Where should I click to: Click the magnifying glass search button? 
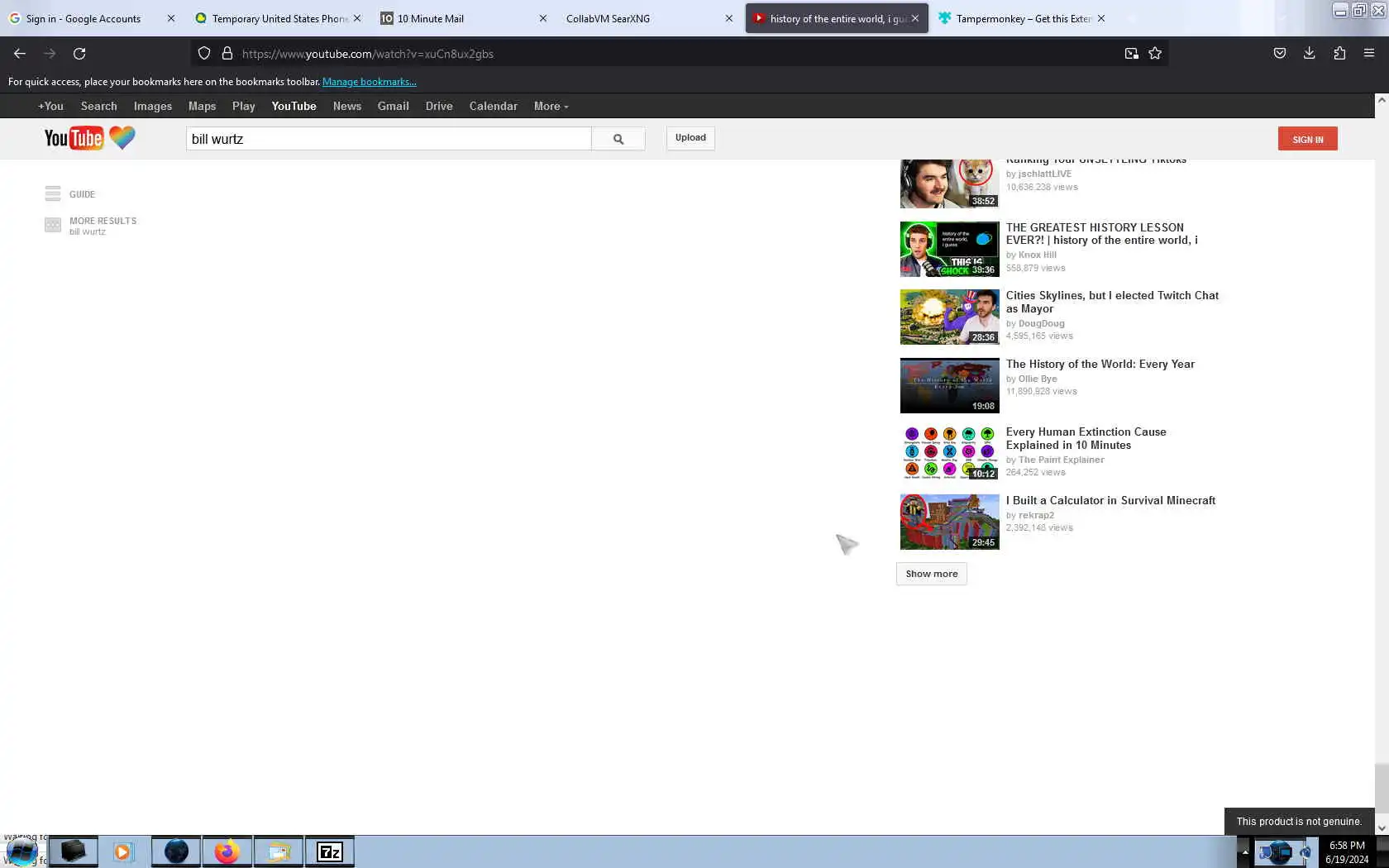coord(618,139)
